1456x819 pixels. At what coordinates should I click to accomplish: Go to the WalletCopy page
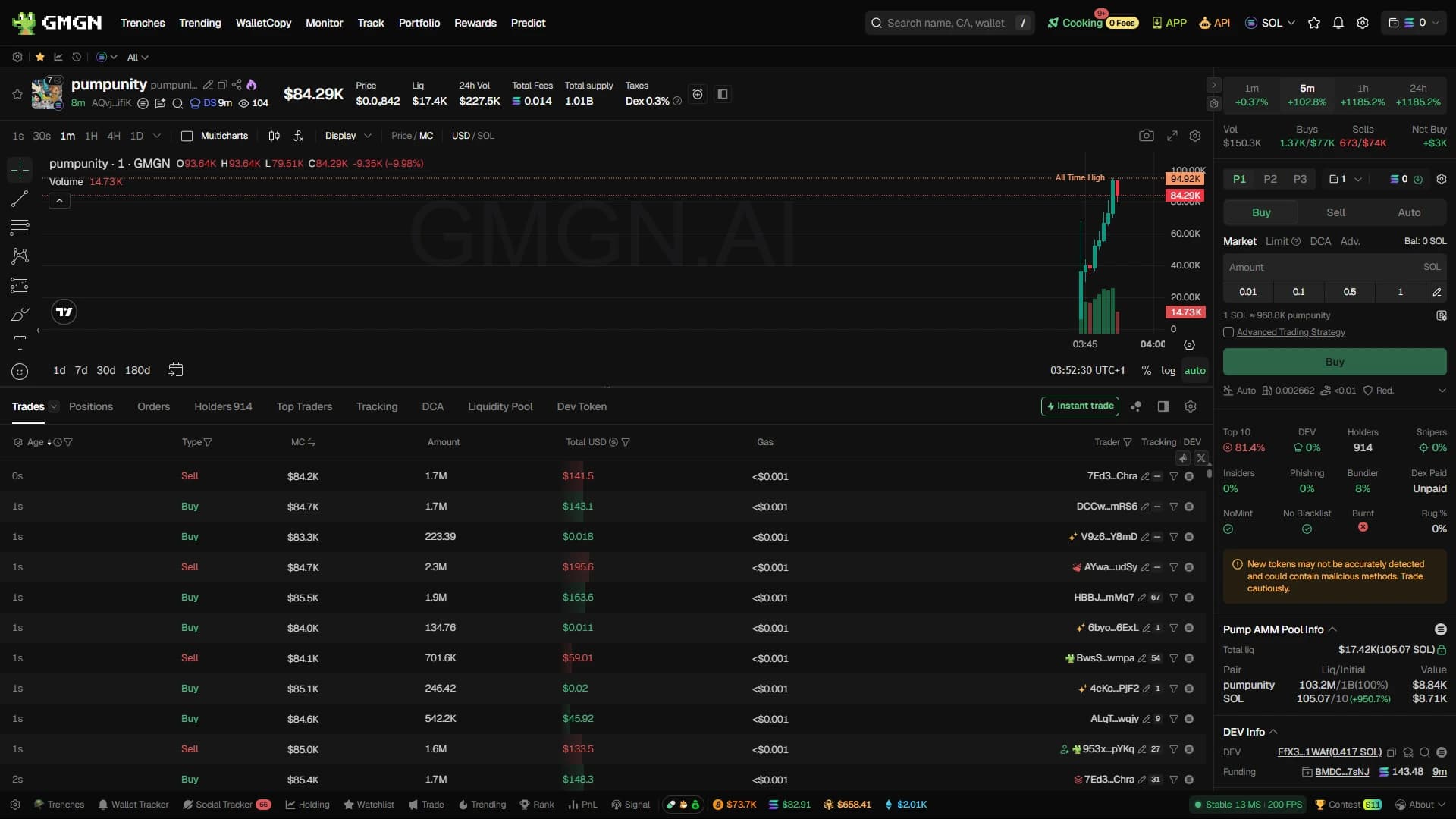pyautogui.click(x=263, y=23)
